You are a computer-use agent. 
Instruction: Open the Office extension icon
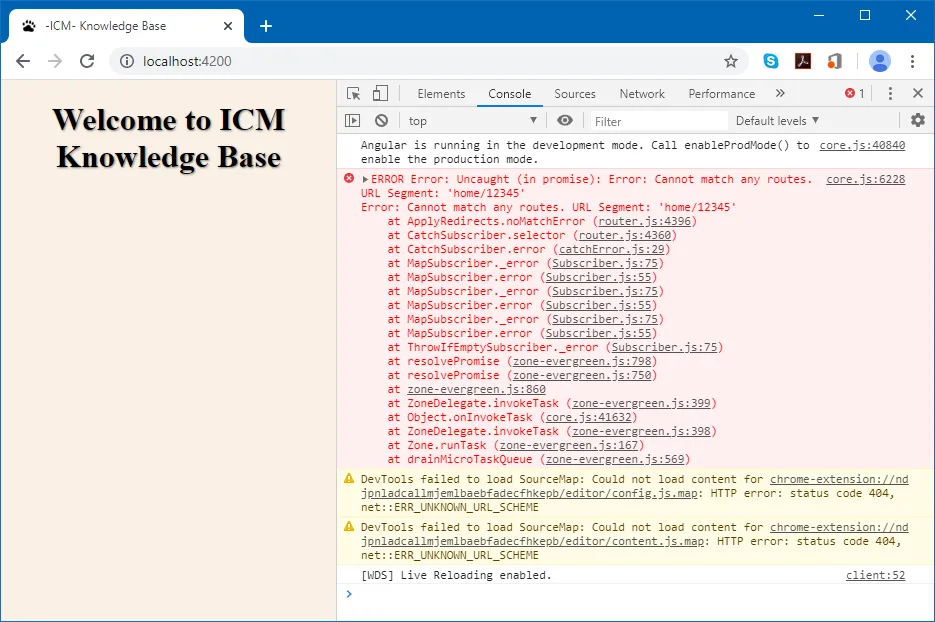pyautogui.click(x=834, y=61)
